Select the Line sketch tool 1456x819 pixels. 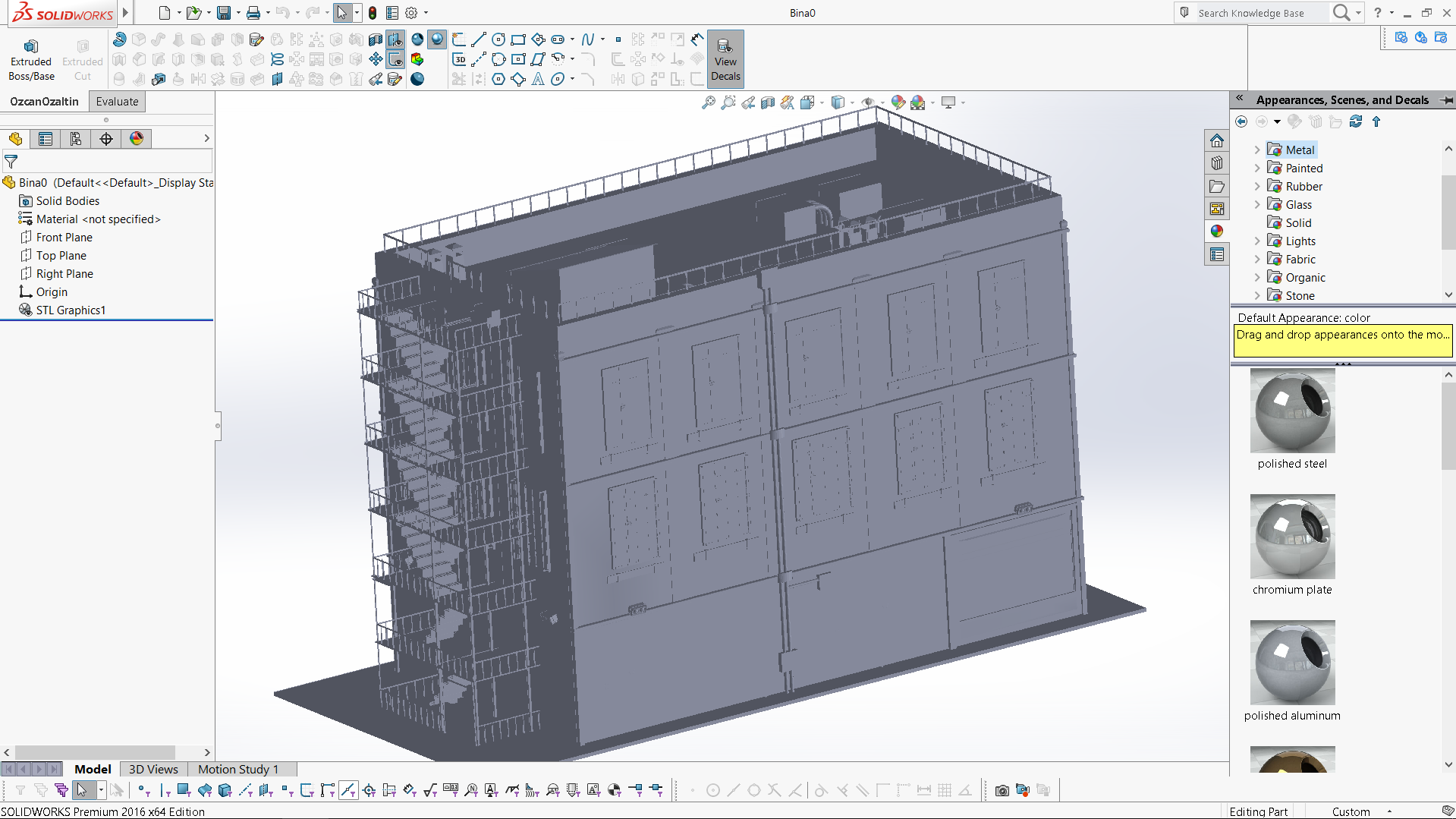479,39
